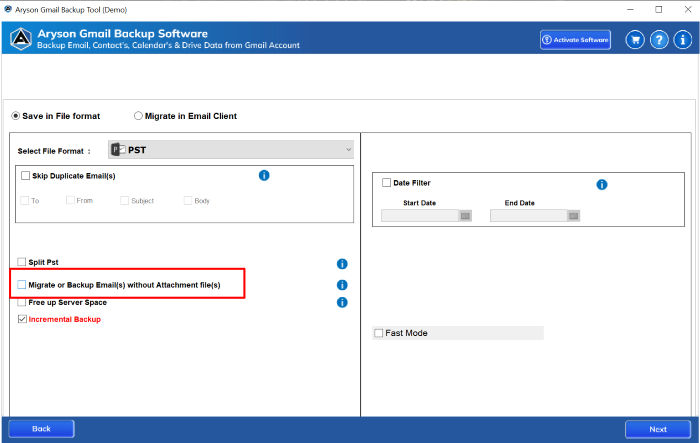Click into the Start Date field
Image resolution: width=700 pixels, height=443 pixels.
[x=420, y=216]
